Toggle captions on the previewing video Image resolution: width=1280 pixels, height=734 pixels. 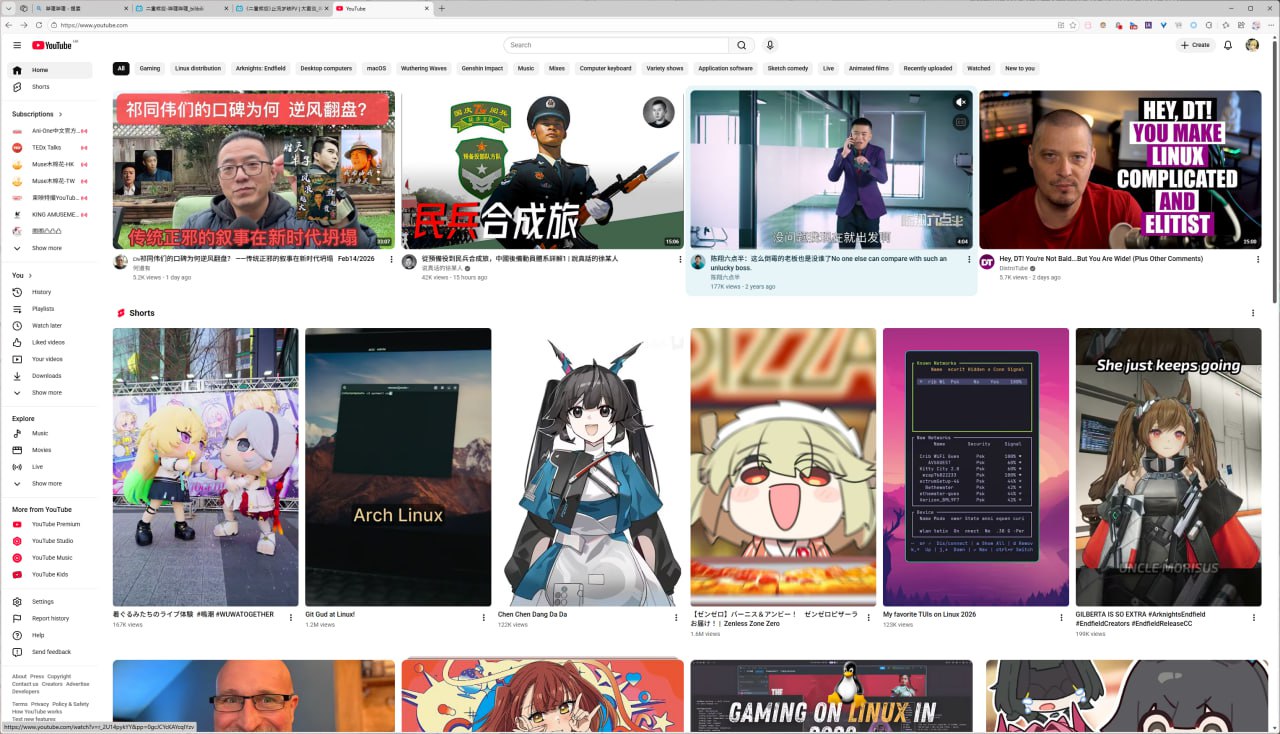click(x=960, y=122)
